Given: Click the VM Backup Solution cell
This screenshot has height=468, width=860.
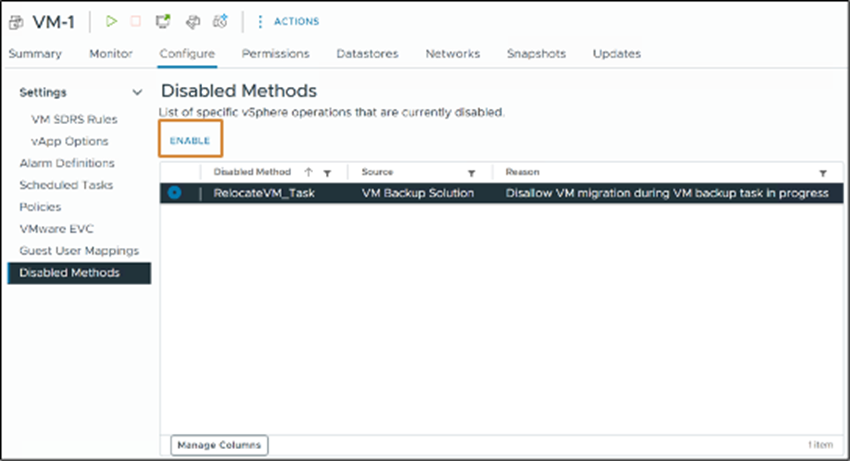Looking at the screenshot, I should coord(417,193).
